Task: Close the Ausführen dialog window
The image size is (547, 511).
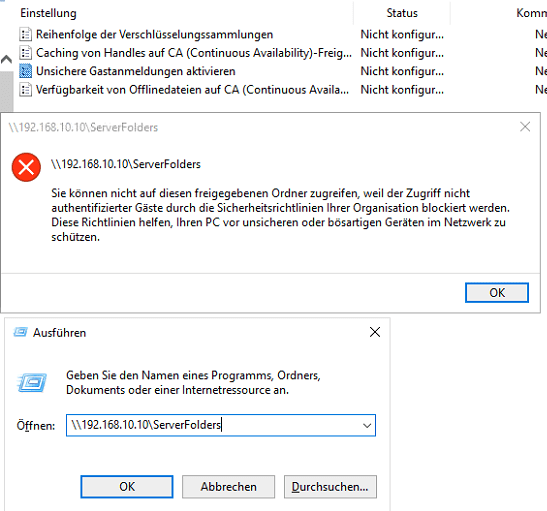Action: 375,332
